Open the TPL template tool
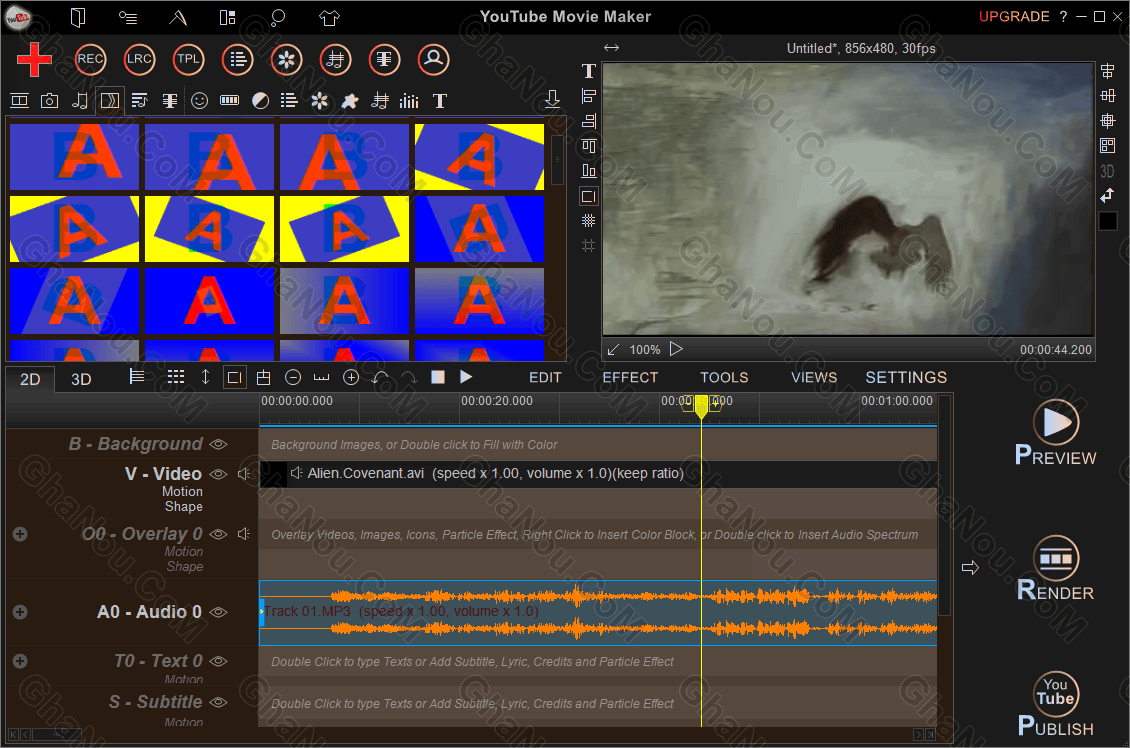The image size is (1130, 748). (188, 59)
